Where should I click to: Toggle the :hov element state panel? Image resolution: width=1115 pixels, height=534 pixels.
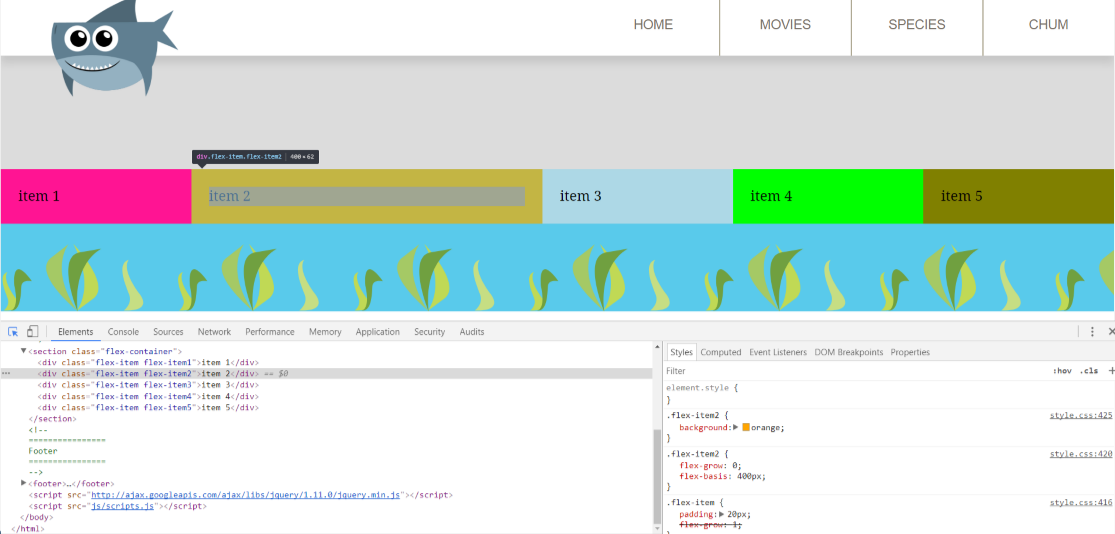coord(1062,371)
